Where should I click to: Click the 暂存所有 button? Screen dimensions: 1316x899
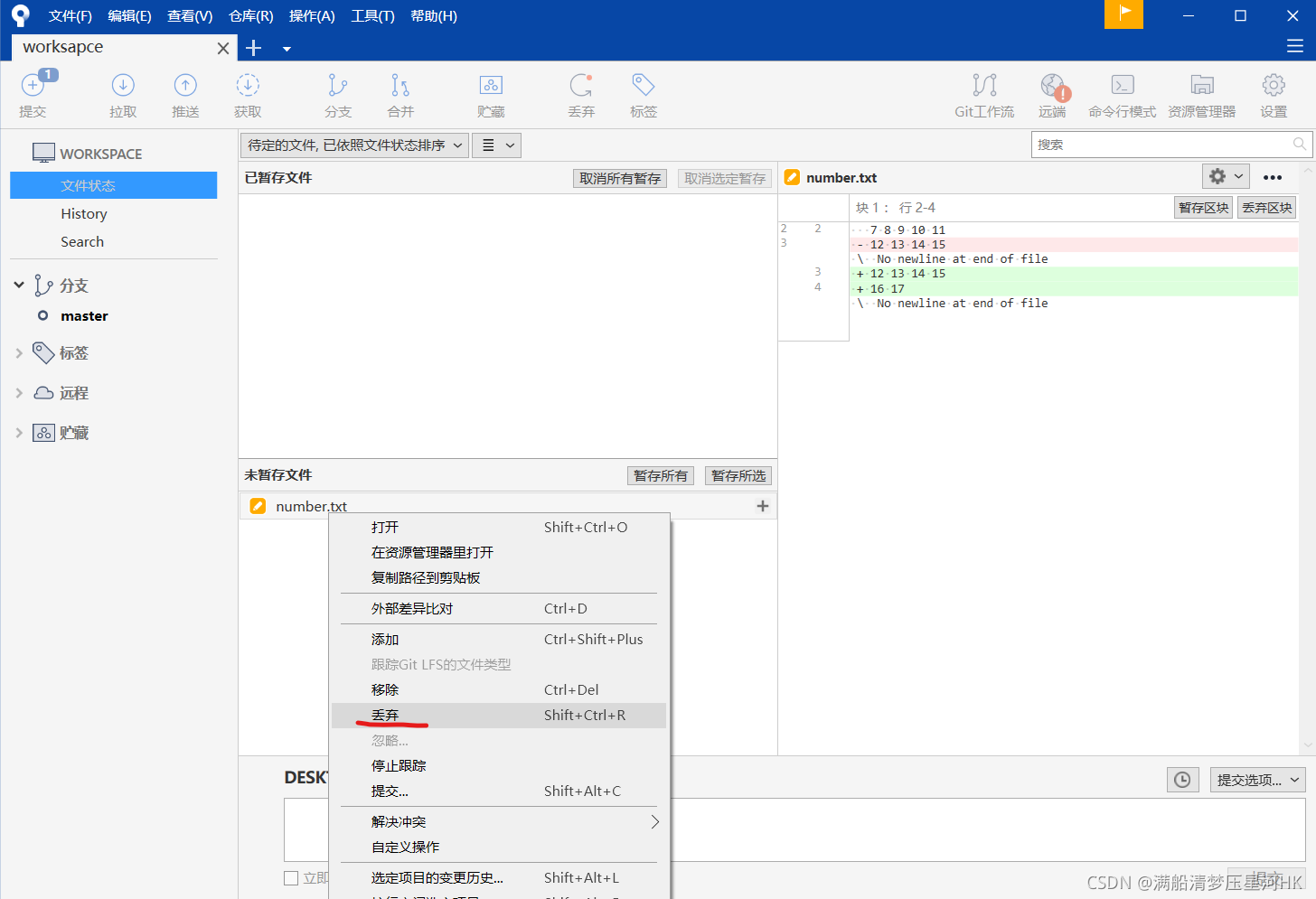(661, 475)
